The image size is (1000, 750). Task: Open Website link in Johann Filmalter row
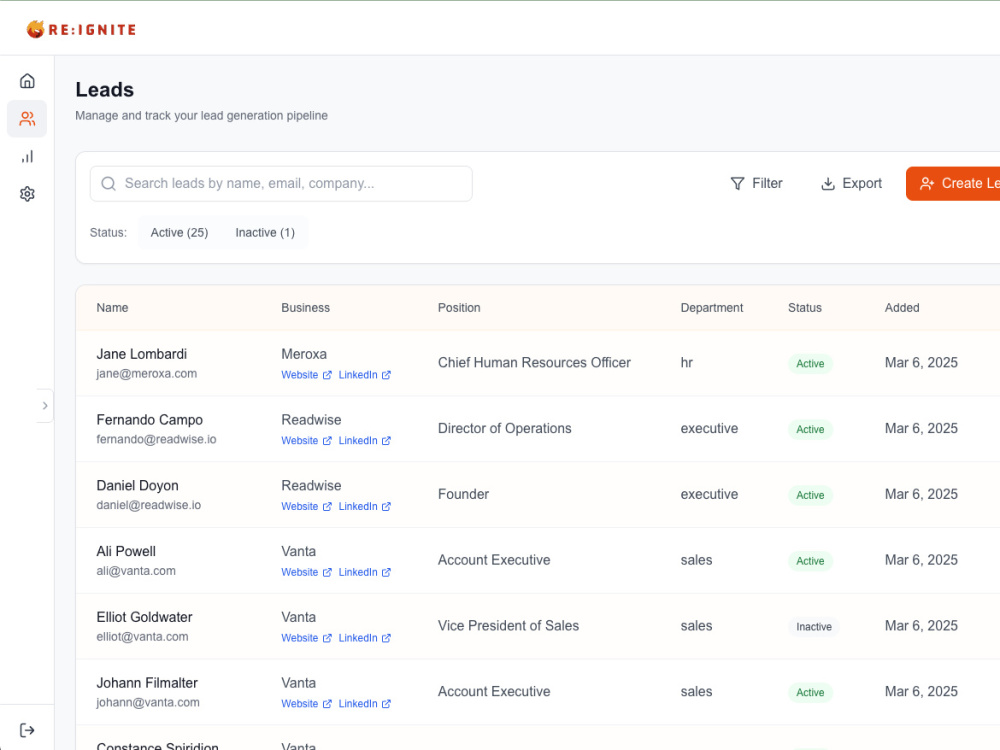pyautogui.click(x=306, y=703)
